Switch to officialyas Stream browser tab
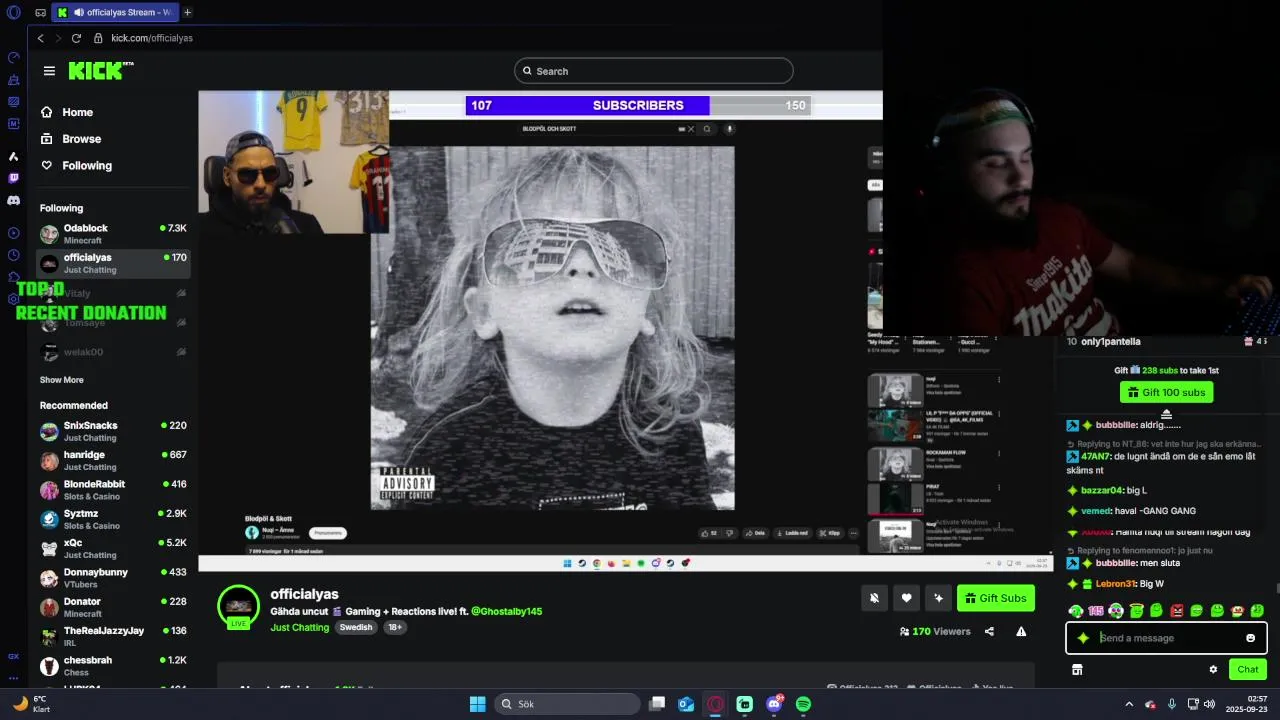This screenshot has width=1280, height=720. [115, 12]
